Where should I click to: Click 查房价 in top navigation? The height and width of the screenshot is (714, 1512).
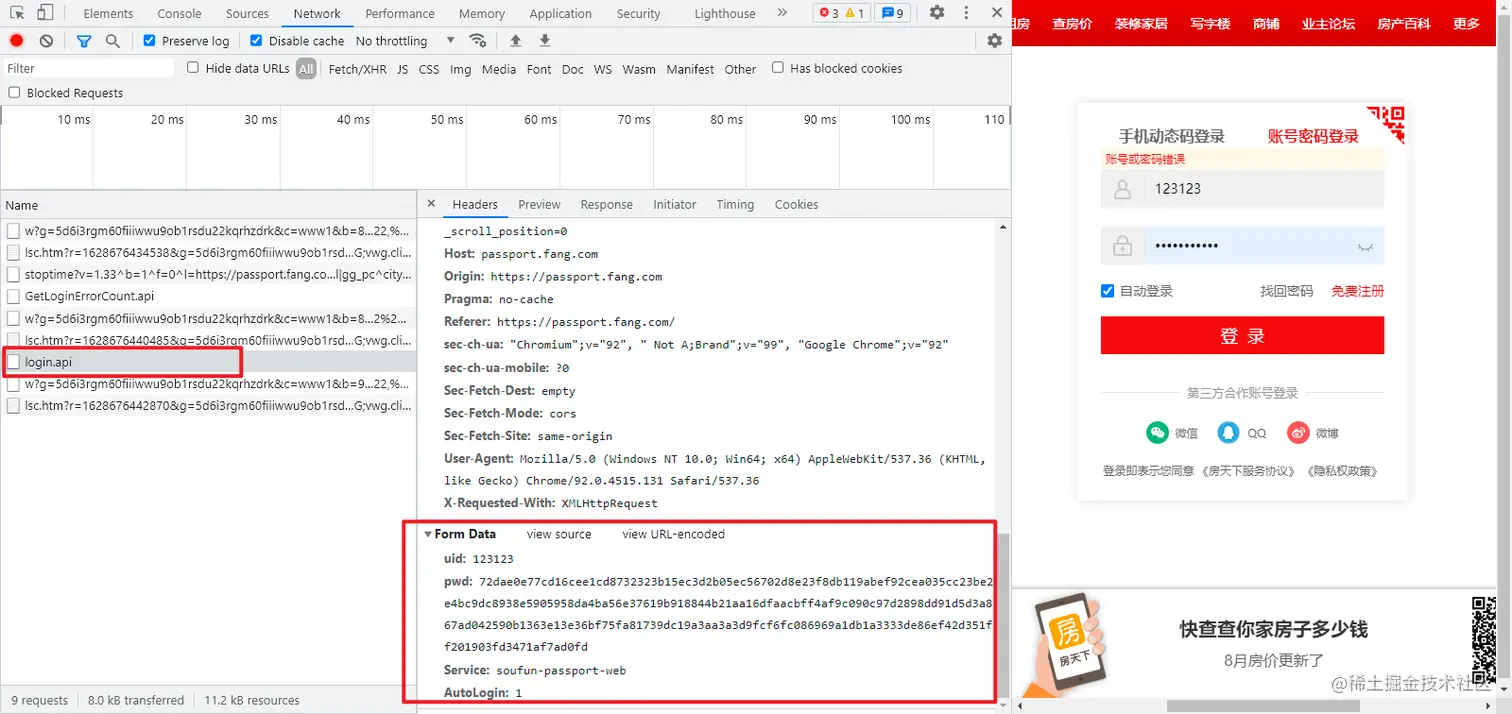coord(1071,23)
